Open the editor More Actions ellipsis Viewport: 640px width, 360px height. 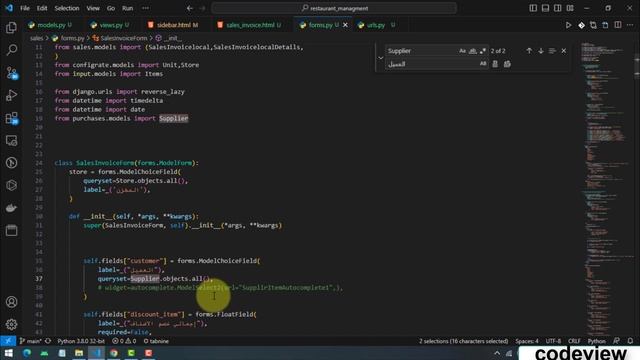(x=630, y=25)
